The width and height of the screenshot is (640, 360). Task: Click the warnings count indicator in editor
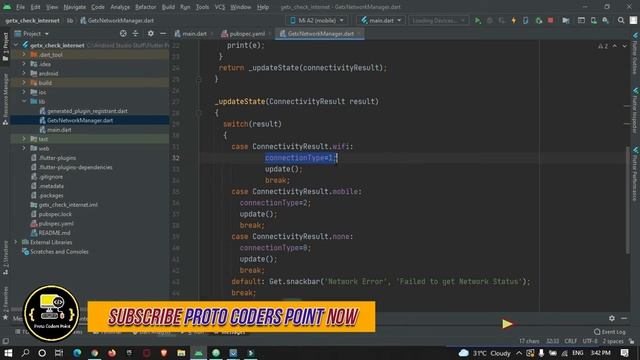tap(603, 46)
